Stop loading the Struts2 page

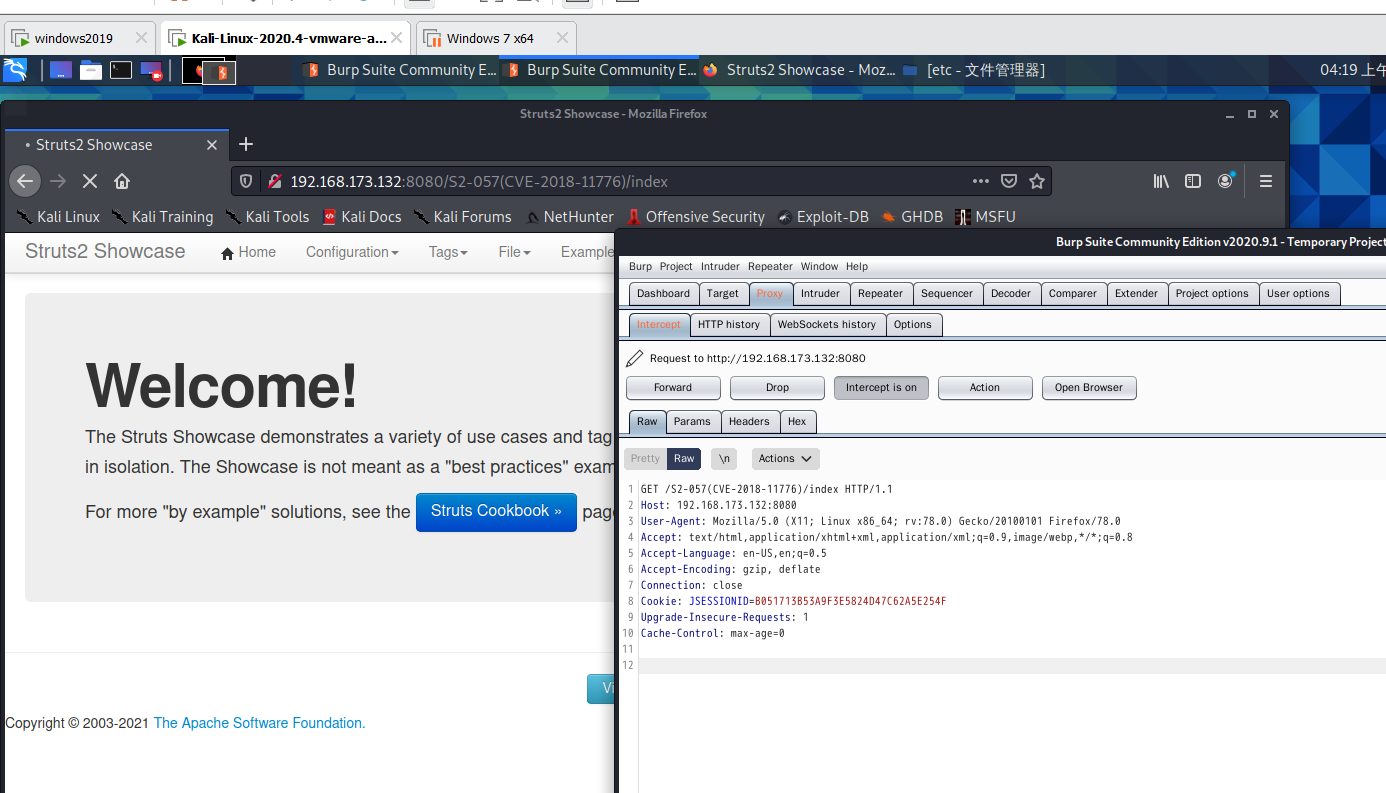(x=90, y=181)
